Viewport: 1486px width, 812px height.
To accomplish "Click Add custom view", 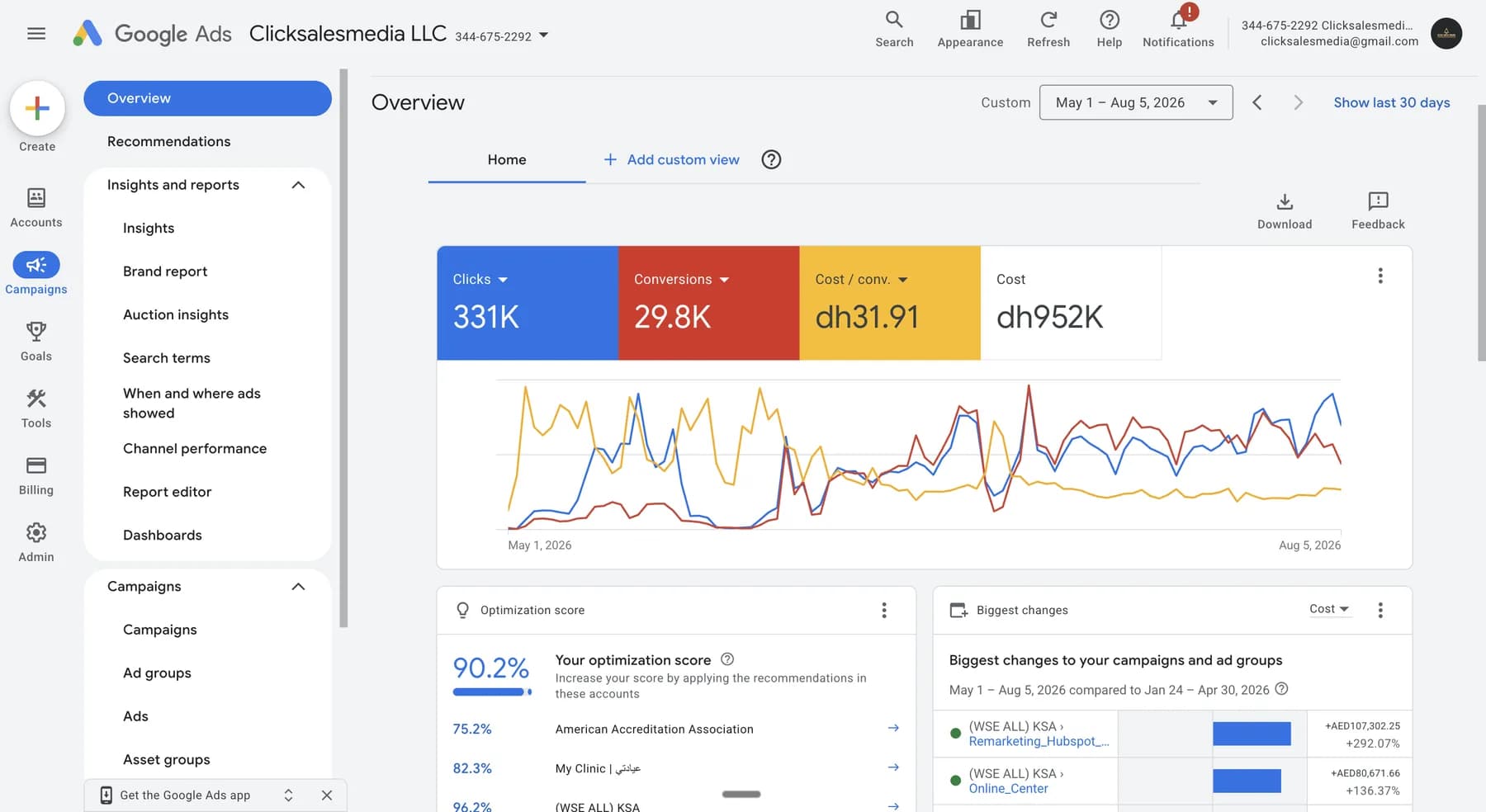I will point(671,160).
